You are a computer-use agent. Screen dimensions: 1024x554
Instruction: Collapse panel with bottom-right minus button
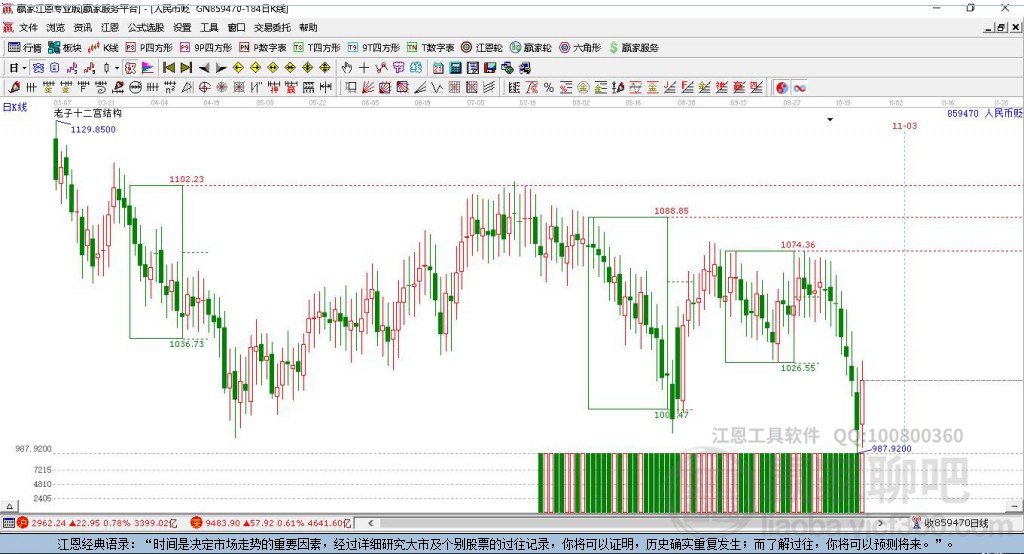(1014, 506)
